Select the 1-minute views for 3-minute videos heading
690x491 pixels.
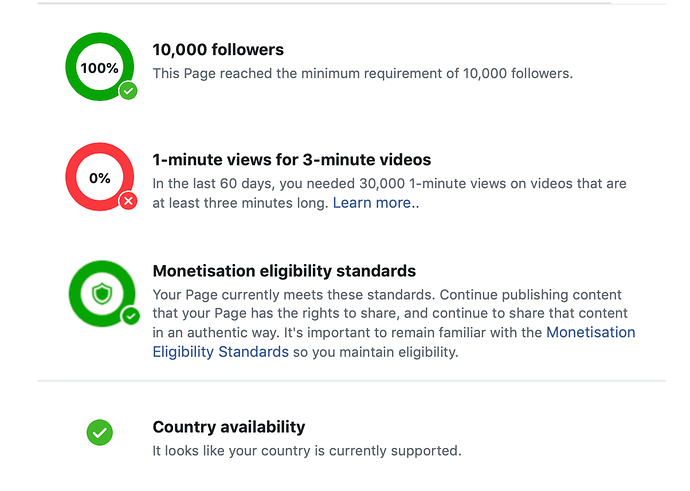pos(292,160)
